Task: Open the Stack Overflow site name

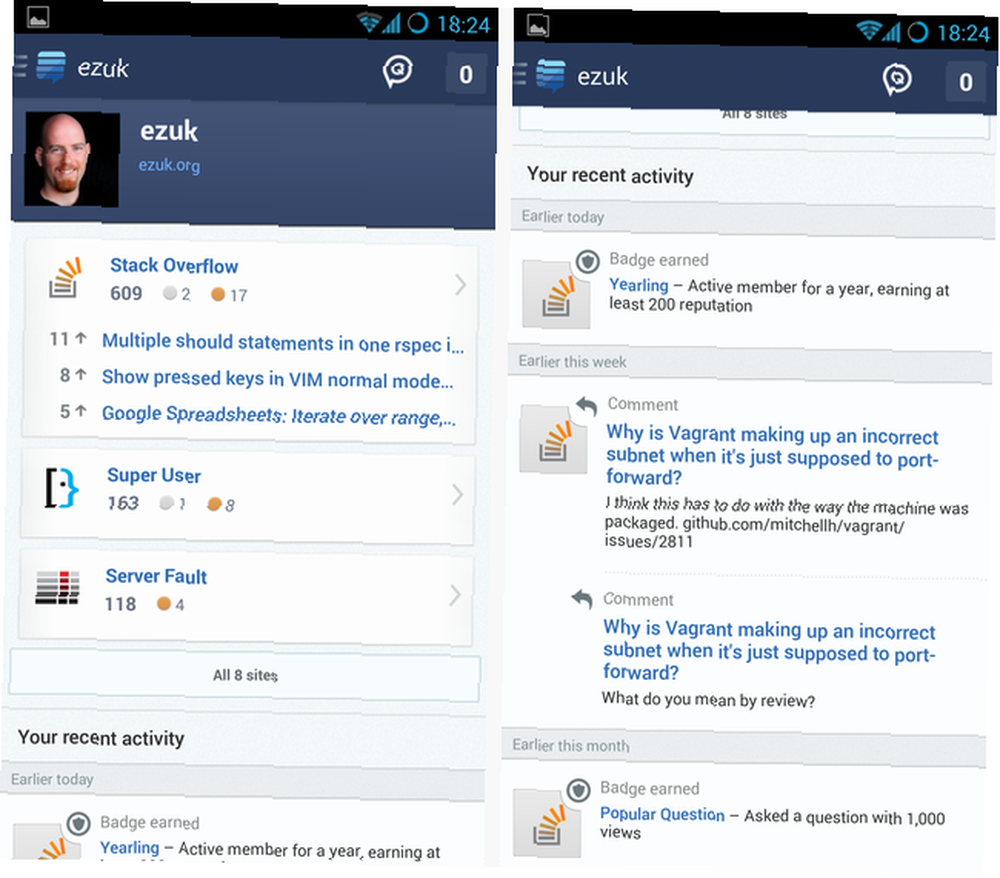Action: (174, 265)
